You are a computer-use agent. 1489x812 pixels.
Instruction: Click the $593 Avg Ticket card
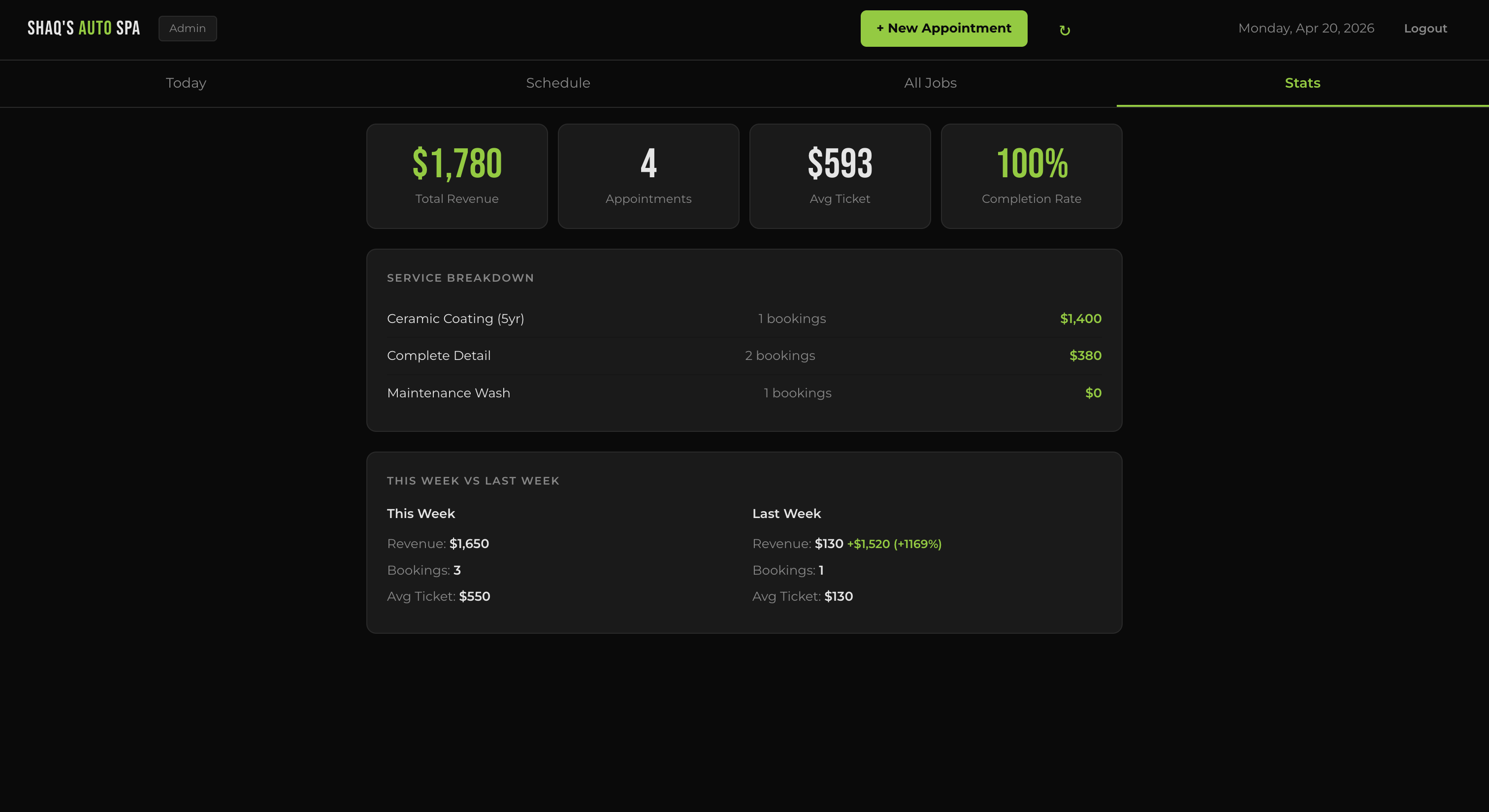click(840, 176)
